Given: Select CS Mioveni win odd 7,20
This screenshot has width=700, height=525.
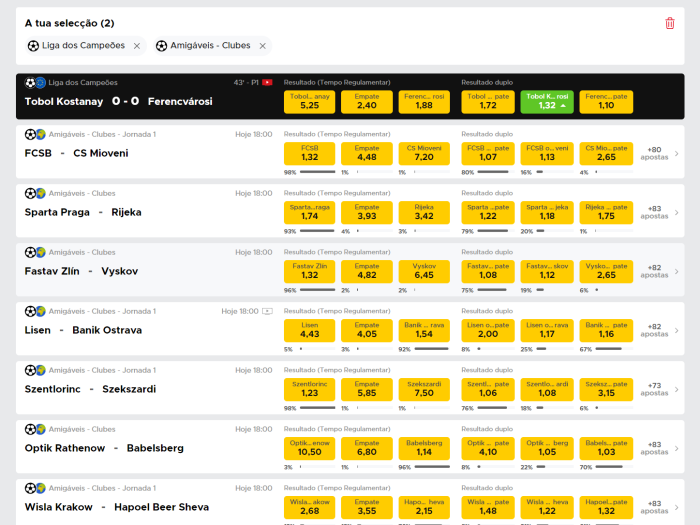Looking at the screenshot, I should (424, 154).
